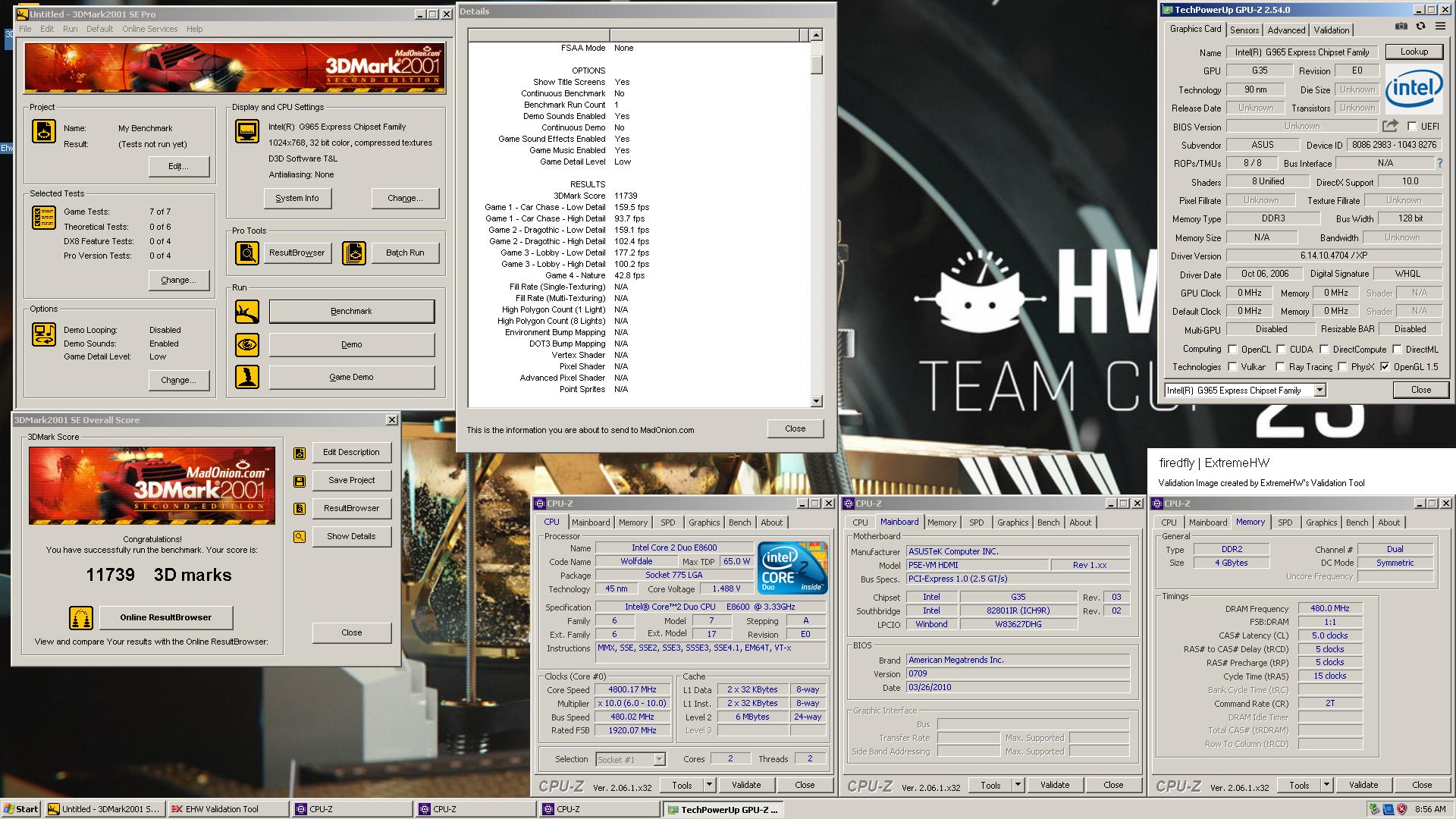1456x819 pixels.
Task: Toggle the PhysX checkbox
Action: 1342,367
